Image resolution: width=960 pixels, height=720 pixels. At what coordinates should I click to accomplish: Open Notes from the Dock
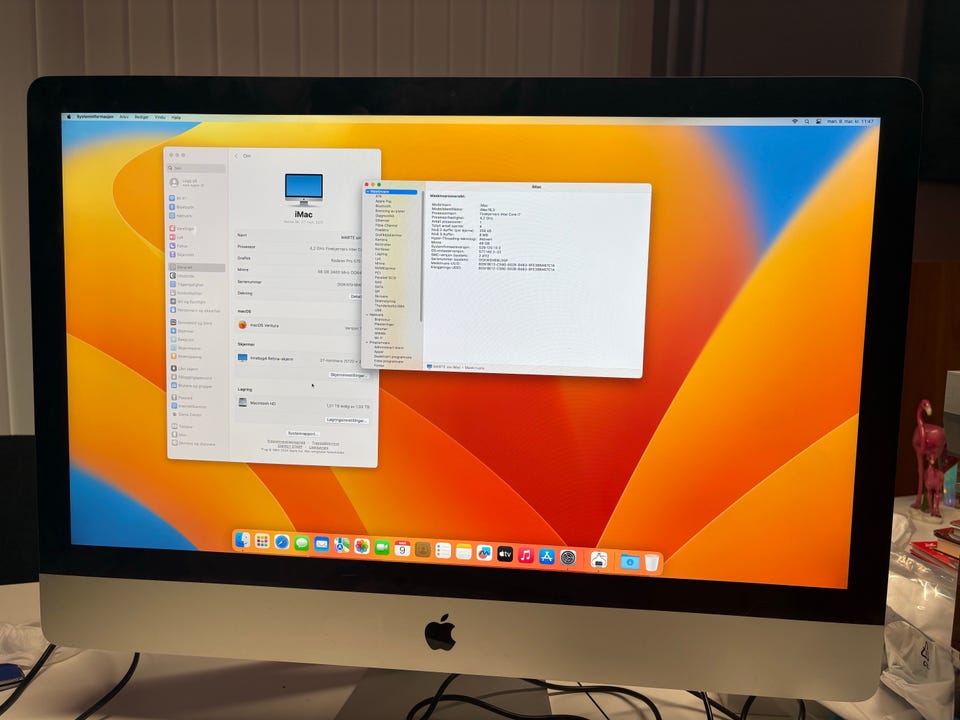tap(463, 552)
